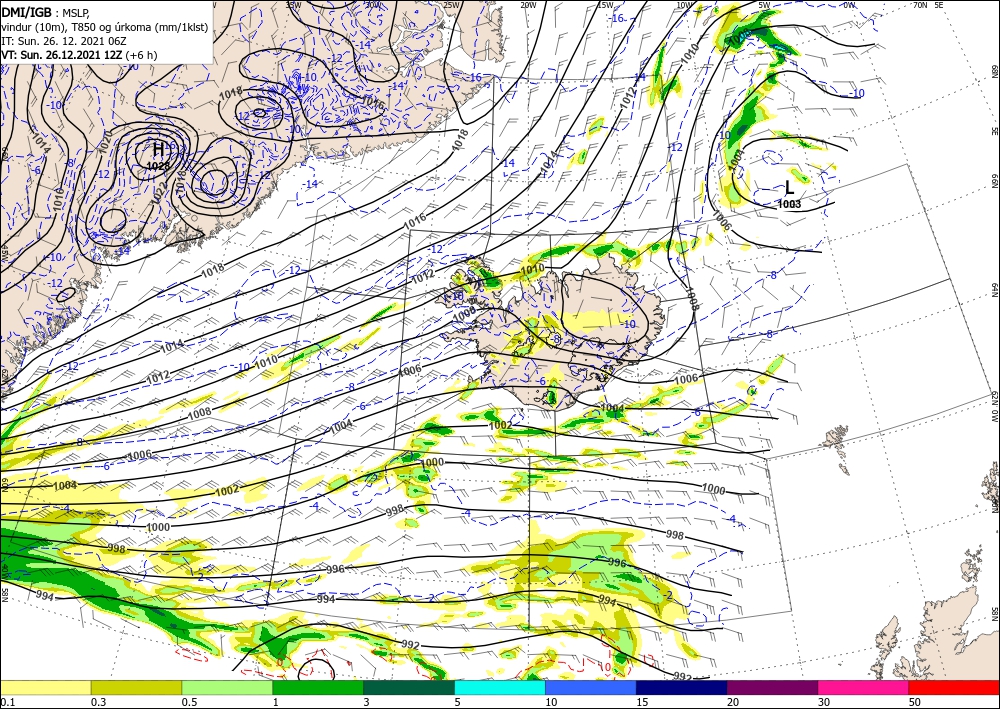1000x709 pixels.
Task: Click the 'IT: Sun. 26. 12. 2021 06Z' line
Action: [64, 41]
